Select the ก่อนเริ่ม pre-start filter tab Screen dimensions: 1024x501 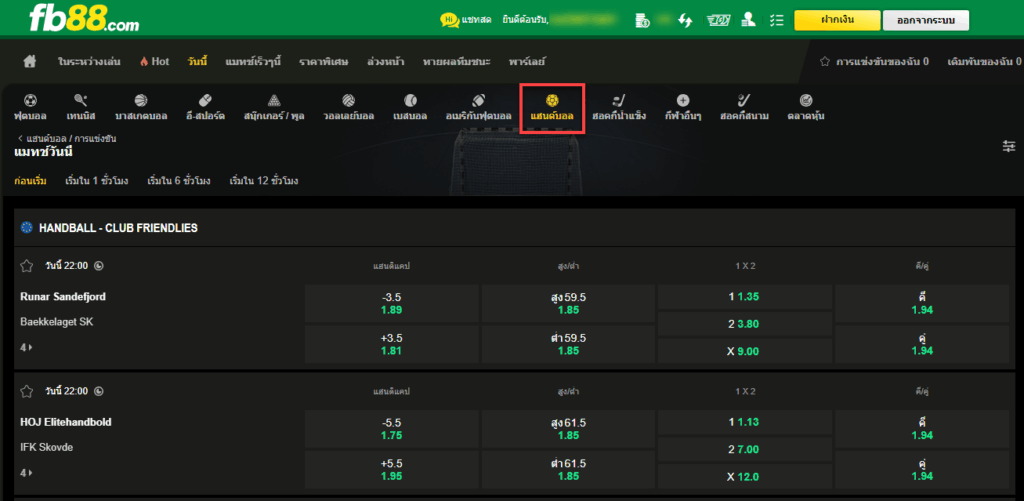[30, 180]
